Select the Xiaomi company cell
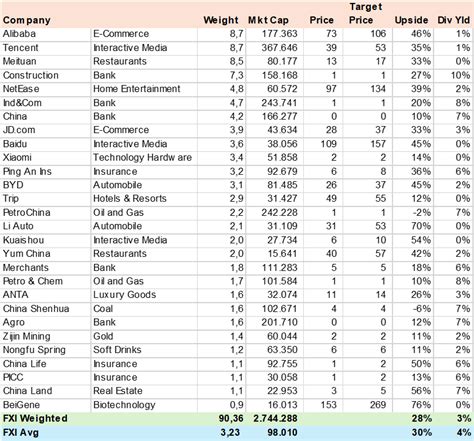Screen dimensions: 474x441 (45, 158)
